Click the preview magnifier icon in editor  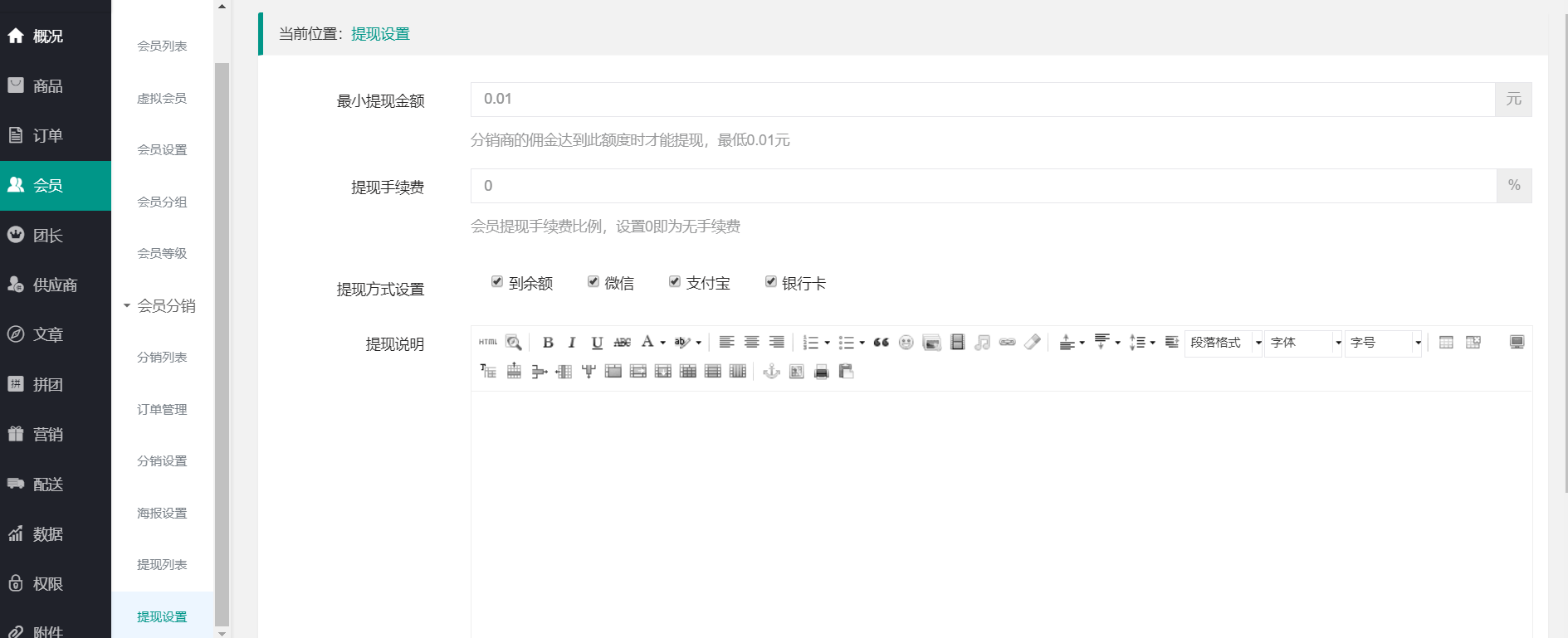[514, 342]
